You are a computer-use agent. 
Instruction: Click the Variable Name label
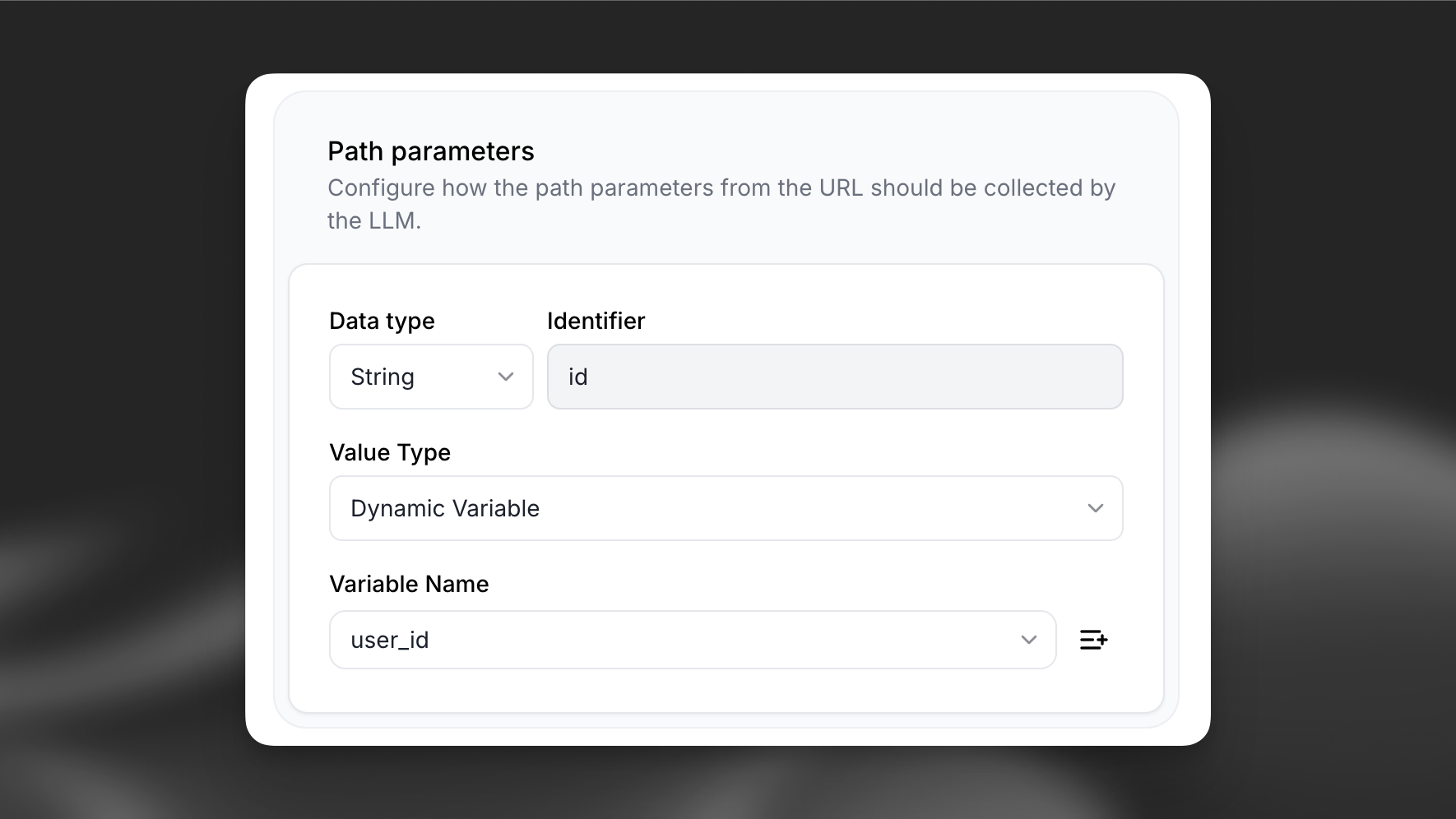(x=408, y=584)
